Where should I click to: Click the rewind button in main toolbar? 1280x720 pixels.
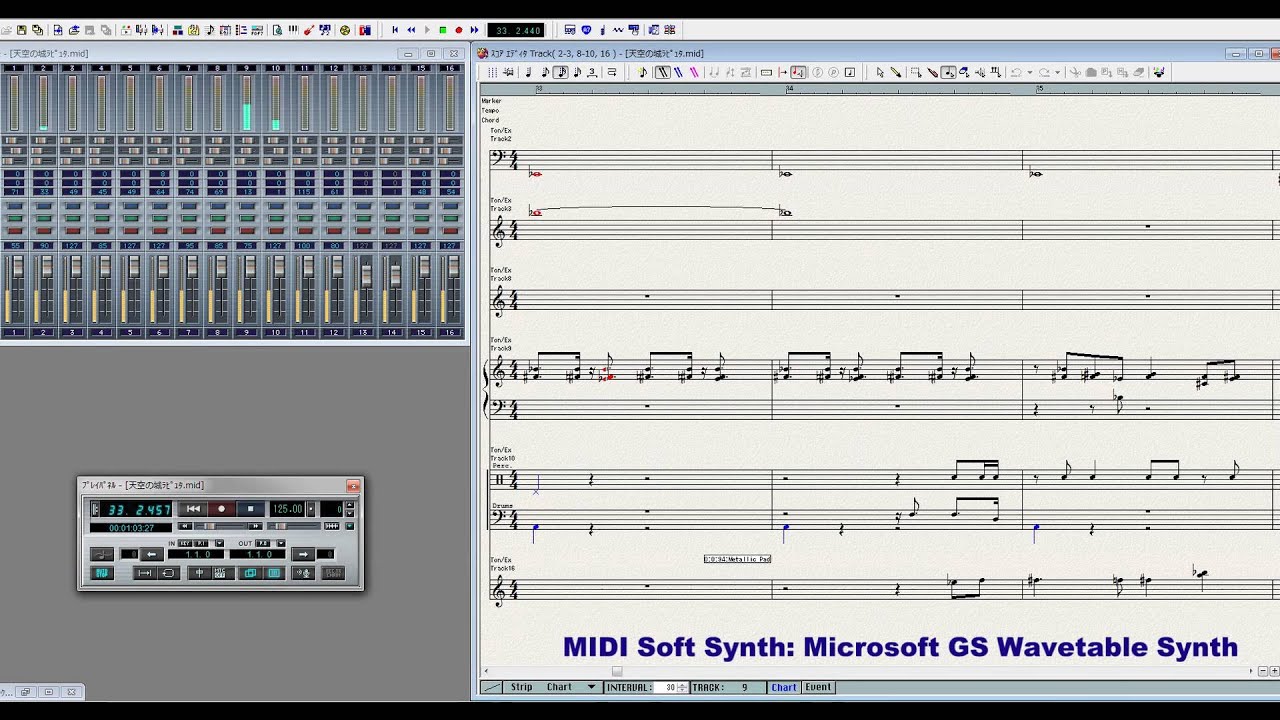pyautogui.click(x=411, y=30)
